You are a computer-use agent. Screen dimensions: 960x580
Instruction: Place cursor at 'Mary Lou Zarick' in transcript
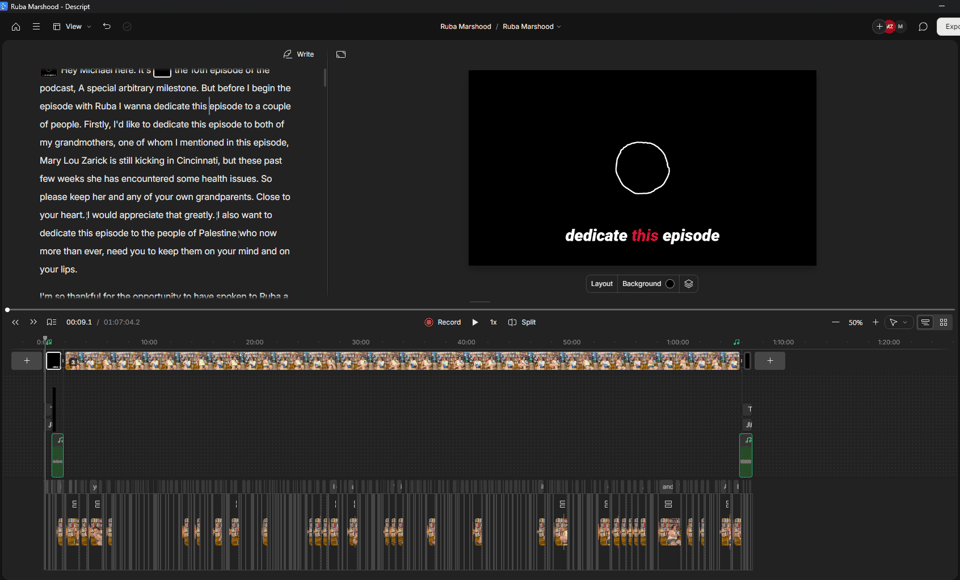click(x=73, y=160)
